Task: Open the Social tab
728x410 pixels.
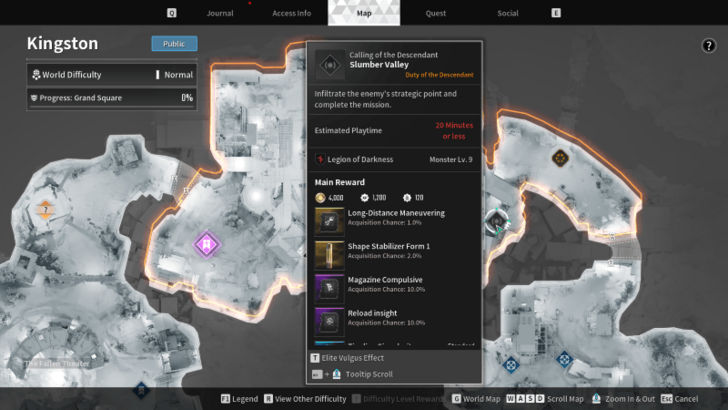Action: 508,13
